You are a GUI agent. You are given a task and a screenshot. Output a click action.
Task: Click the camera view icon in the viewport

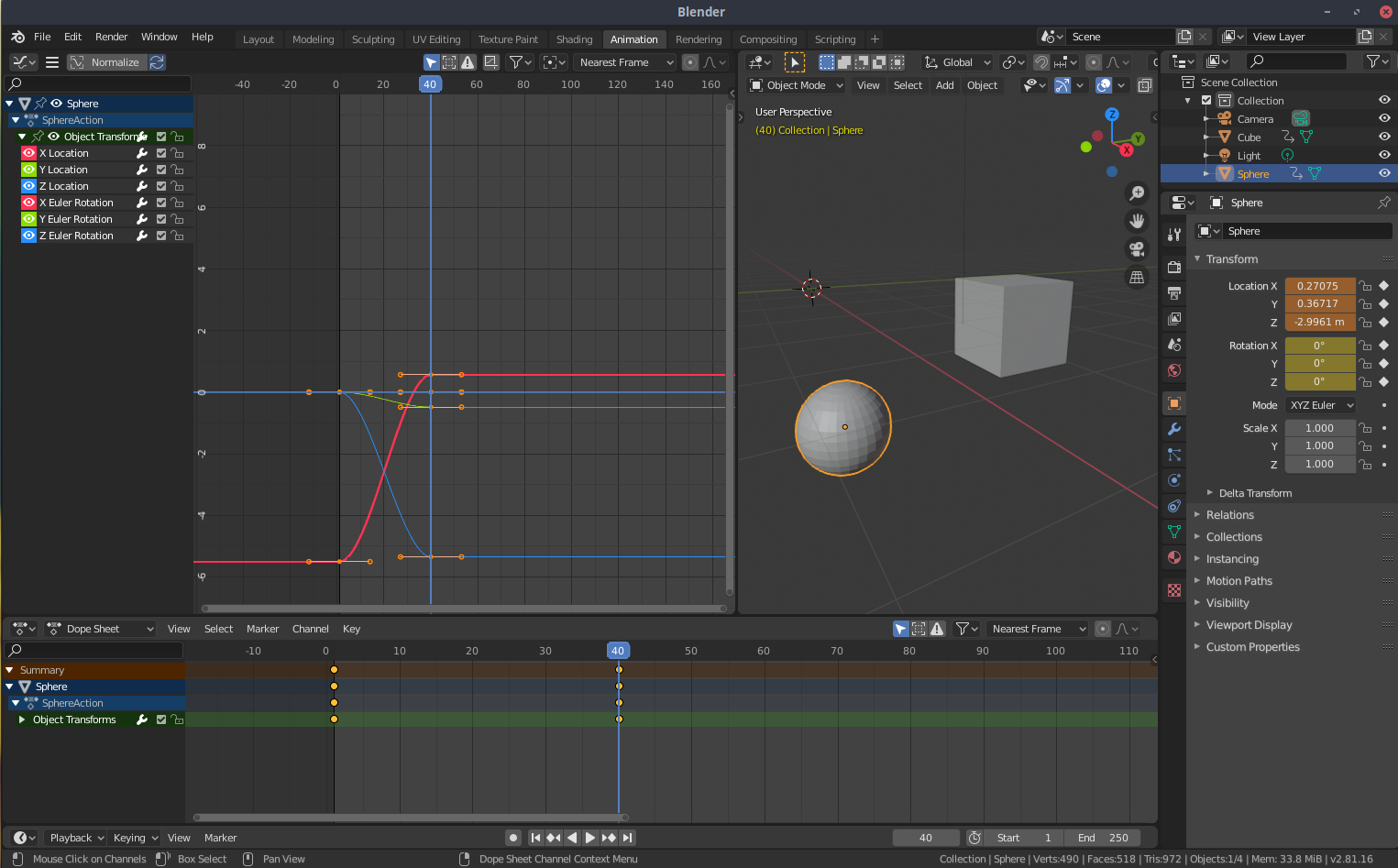1137,248
